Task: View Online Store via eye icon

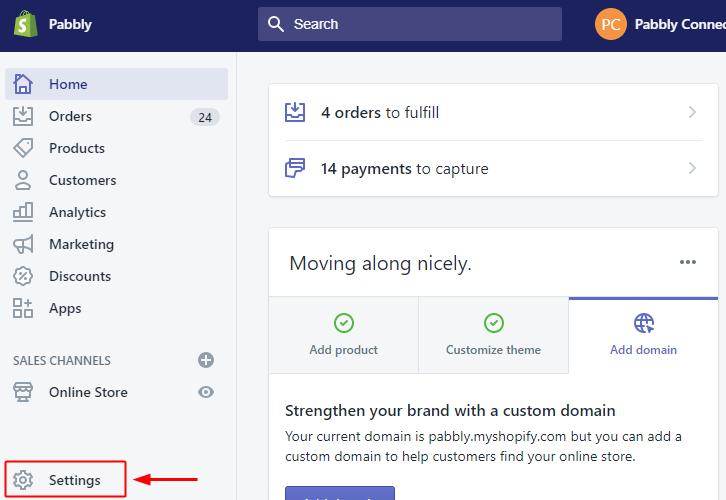Action: pos(206,392)
